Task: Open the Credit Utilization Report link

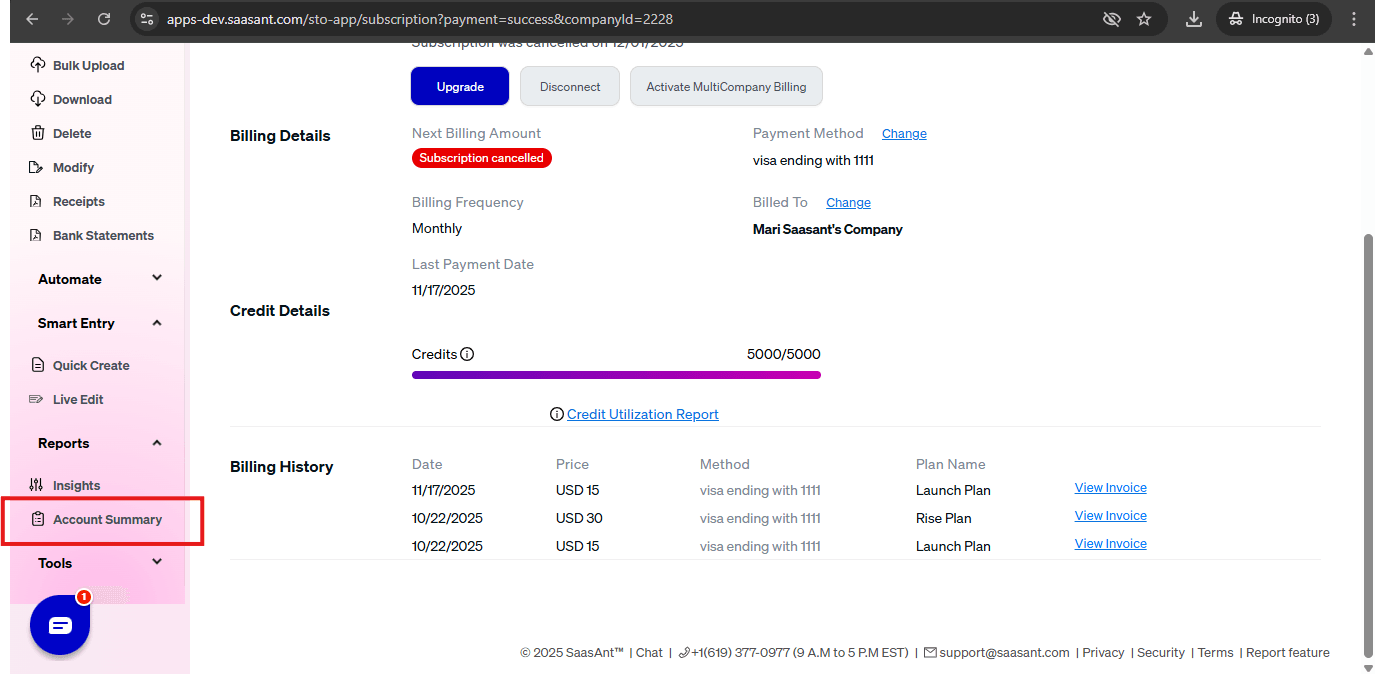Action: click(x=642, y=414)
